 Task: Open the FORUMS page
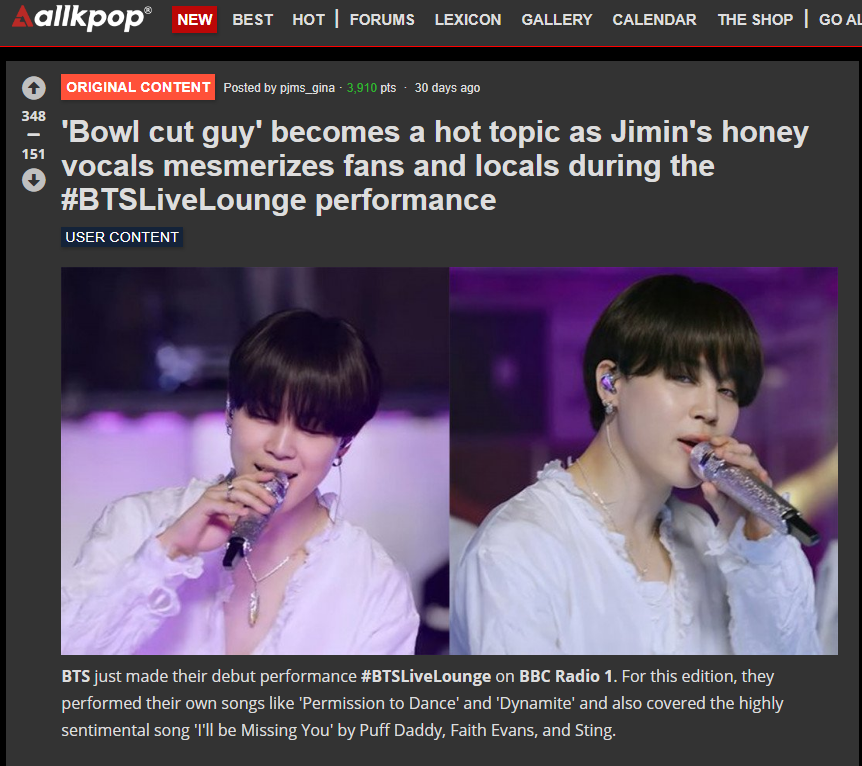(x=382, y=20)
